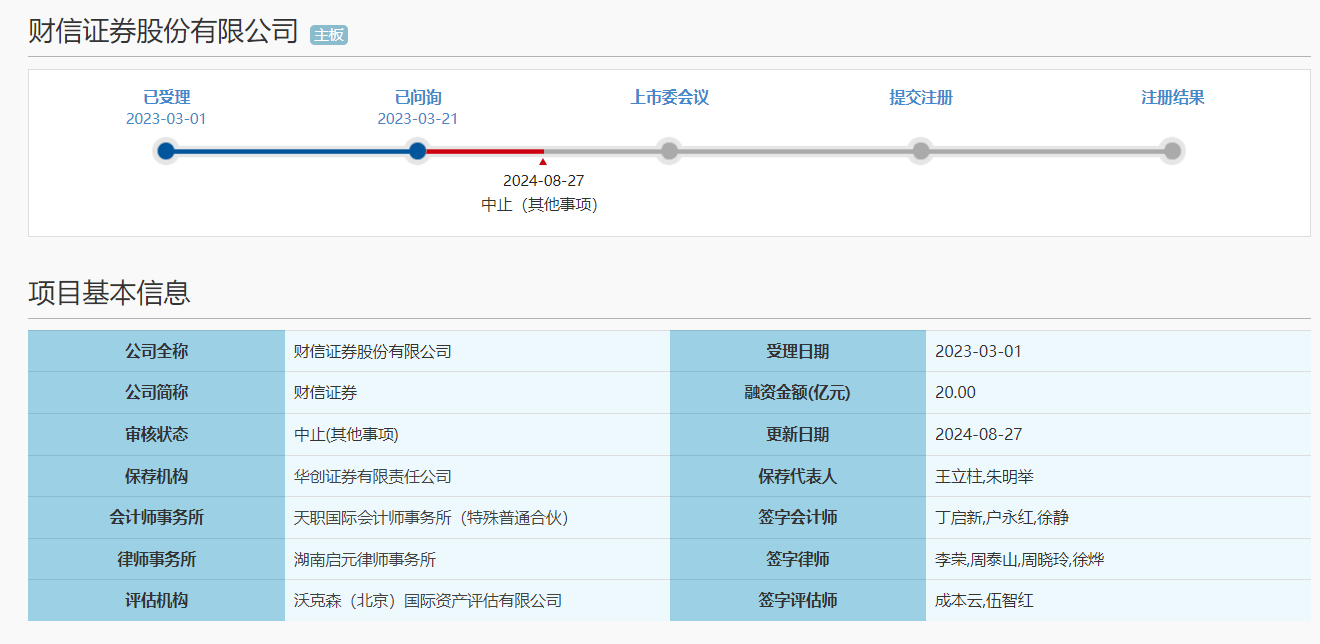Click the 注册结果 timeline node dot
The width and height of the screenshot is (1320, 644).
(x=1173, y=151)
